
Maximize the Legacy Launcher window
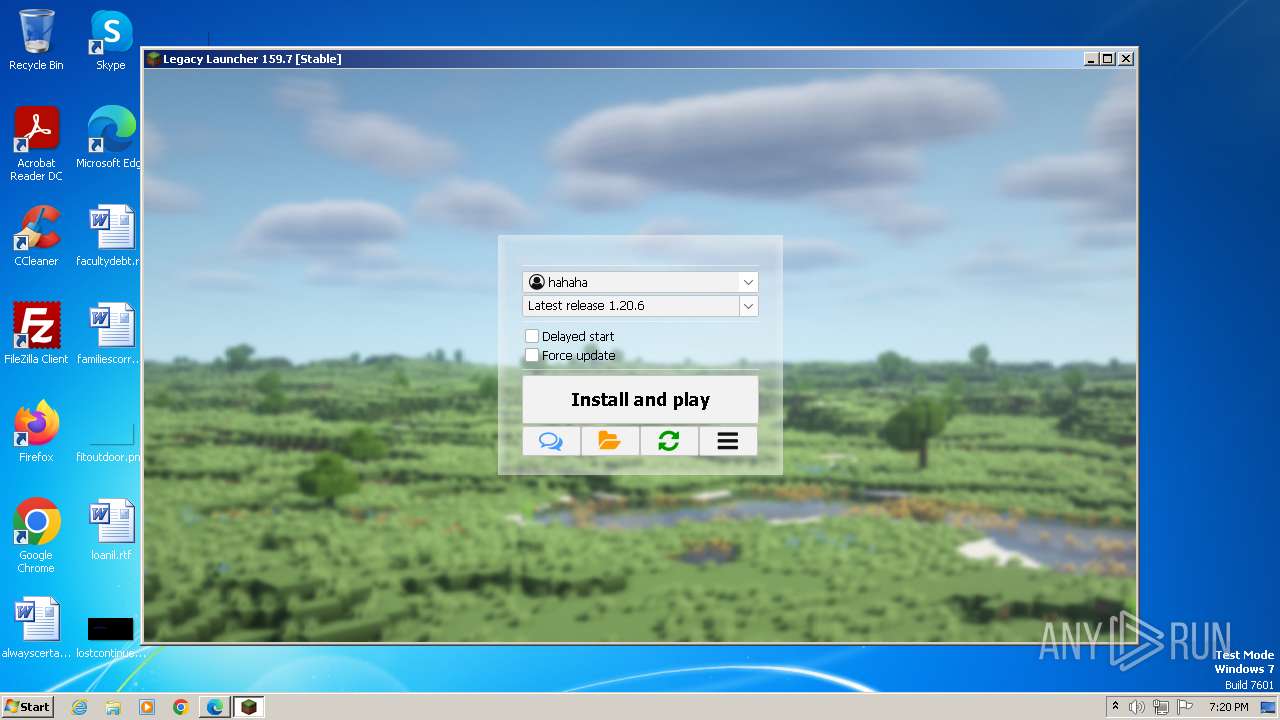(1108, 59)
